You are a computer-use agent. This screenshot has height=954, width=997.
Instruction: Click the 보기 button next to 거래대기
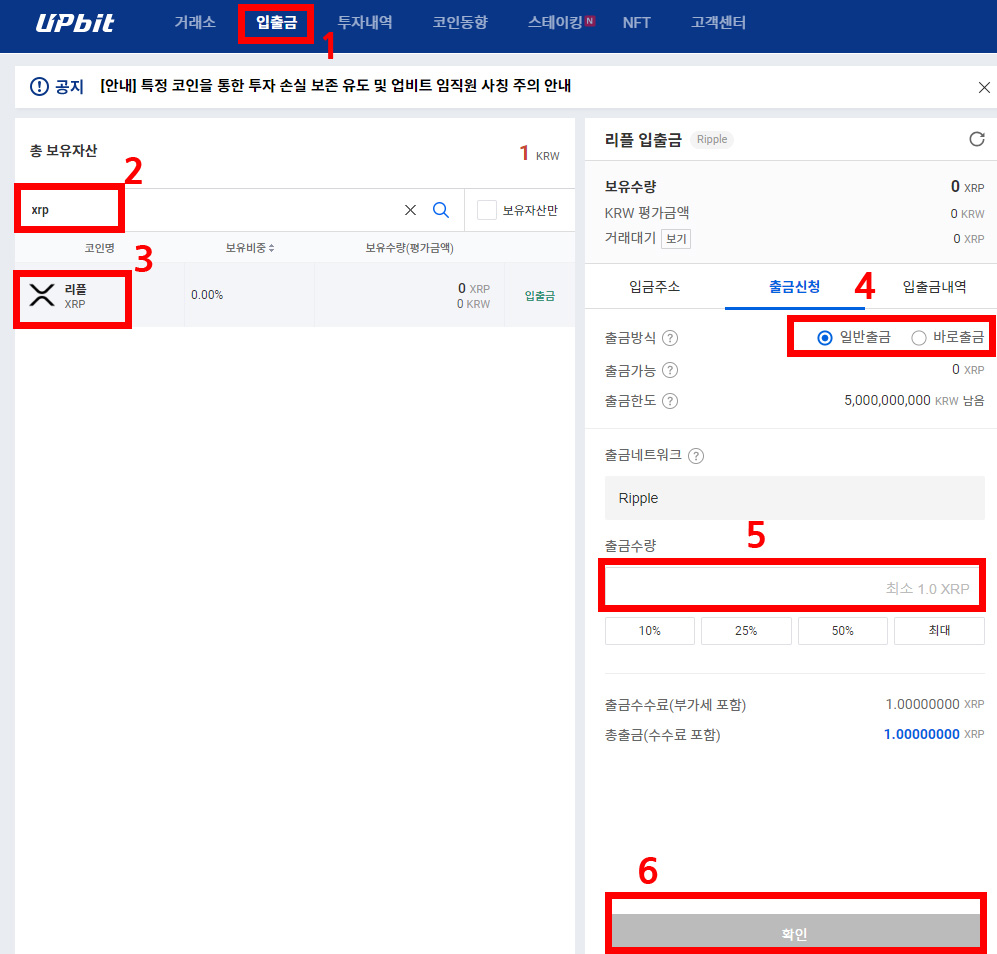point(676,238)
